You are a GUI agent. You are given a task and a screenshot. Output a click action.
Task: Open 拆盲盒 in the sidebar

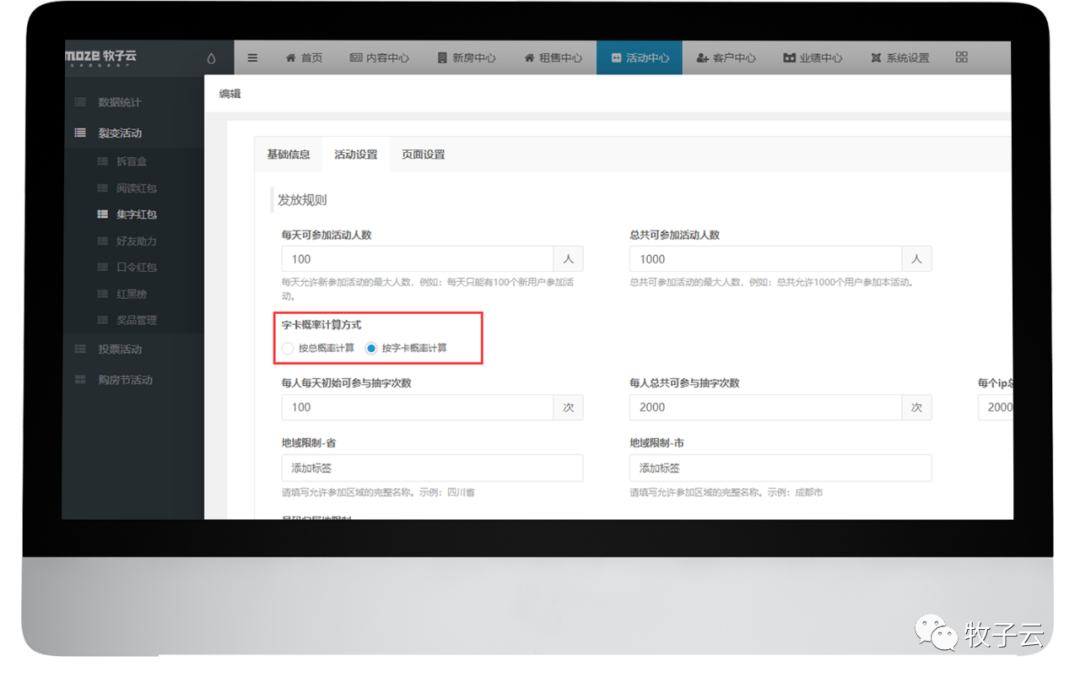pos(132,161)
